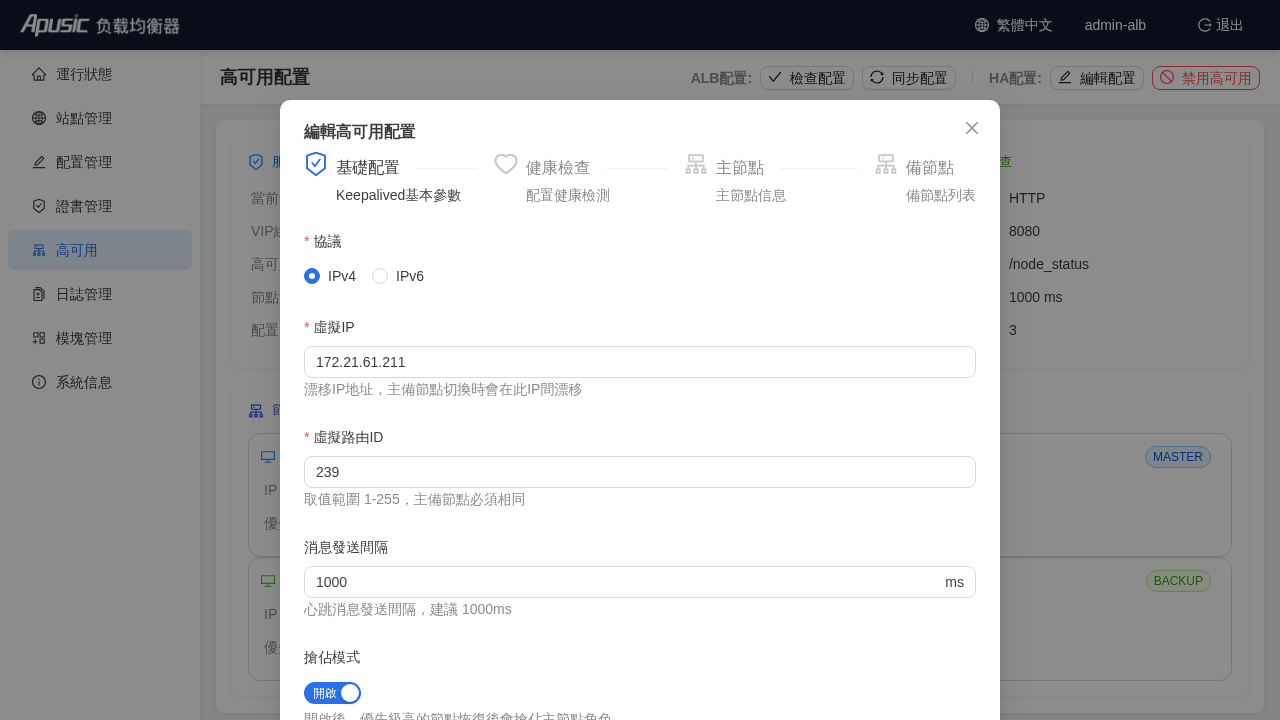Click the 健康檢查 step title
This screenshot has width=1280, height=720.
click(x=558, y=168)
